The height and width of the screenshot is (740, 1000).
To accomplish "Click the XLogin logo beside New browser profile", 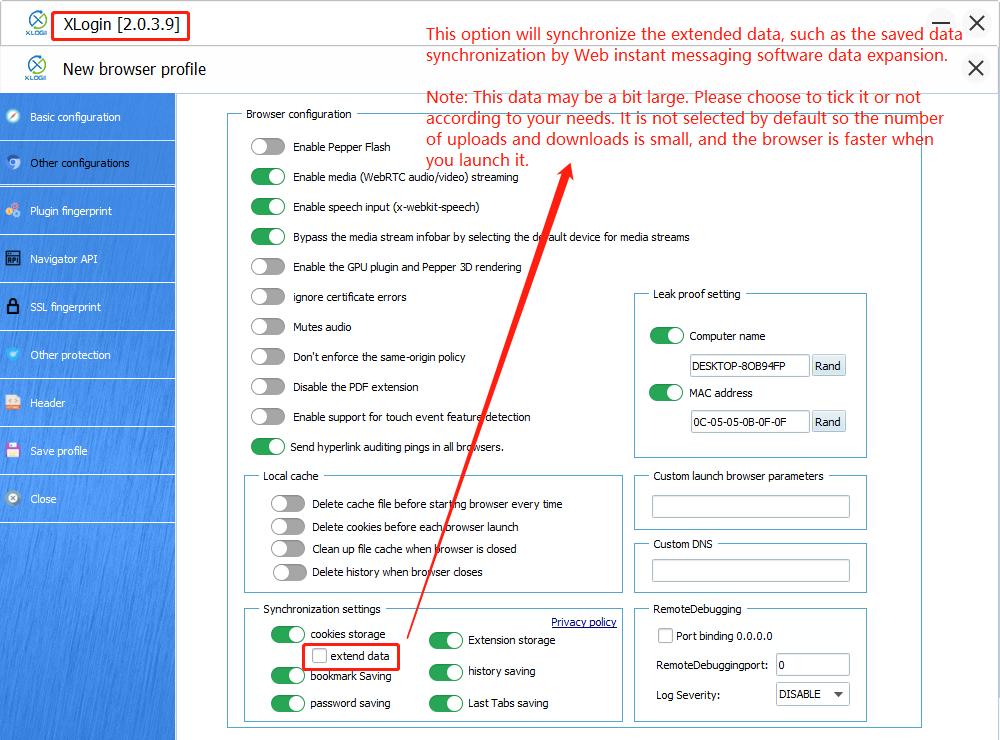I will [x=36, y=68].
